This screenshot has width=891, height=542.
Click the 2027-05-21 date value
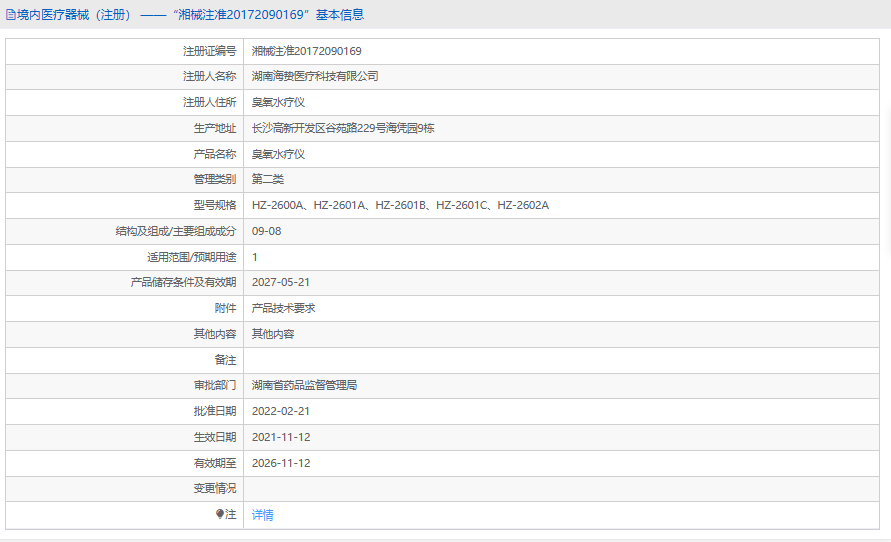281,282
